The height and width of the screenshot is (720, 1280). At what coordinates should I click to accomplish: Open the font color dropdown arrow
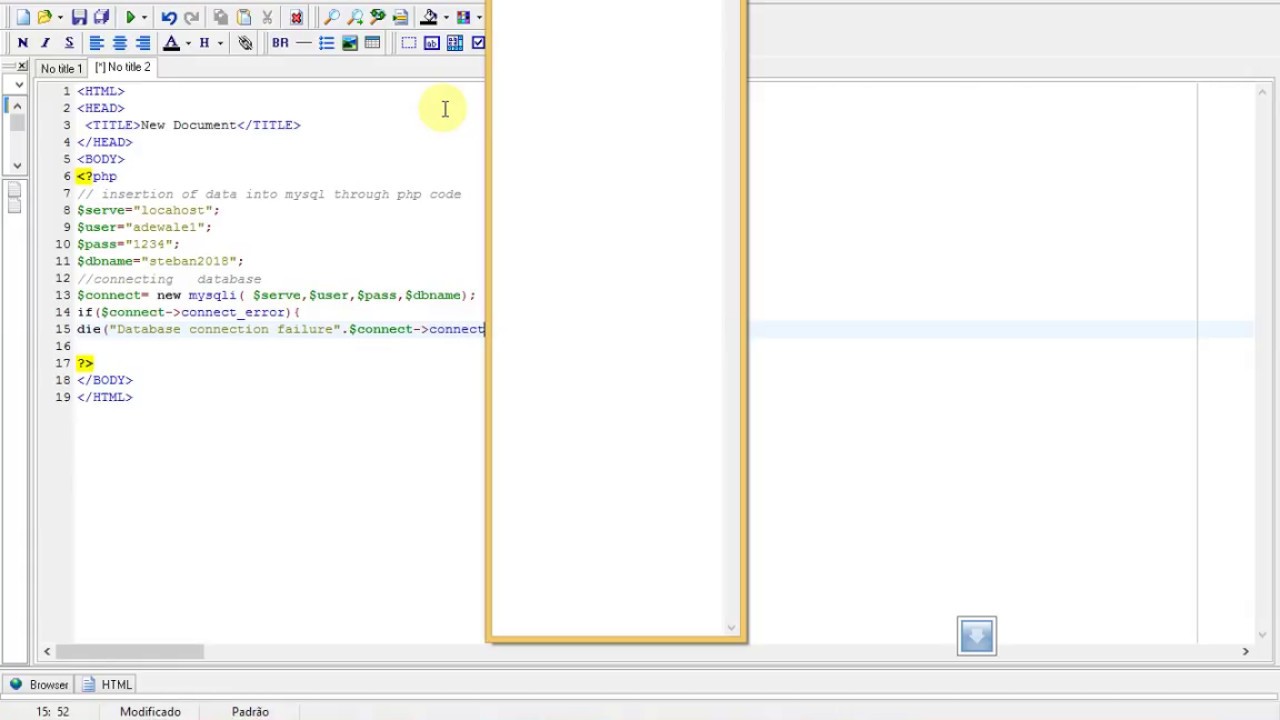[x=187, y=43]
